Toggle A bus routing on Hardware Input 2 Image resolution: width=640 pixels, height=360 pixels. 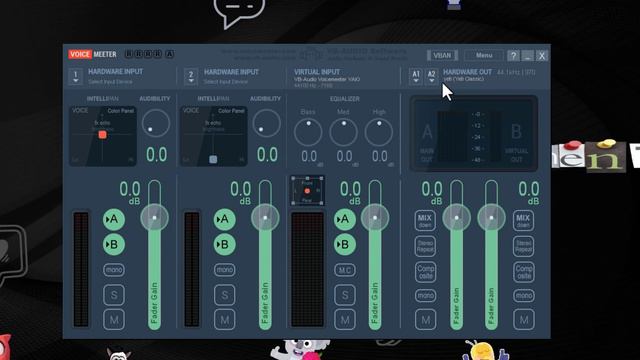click(224, 219)
